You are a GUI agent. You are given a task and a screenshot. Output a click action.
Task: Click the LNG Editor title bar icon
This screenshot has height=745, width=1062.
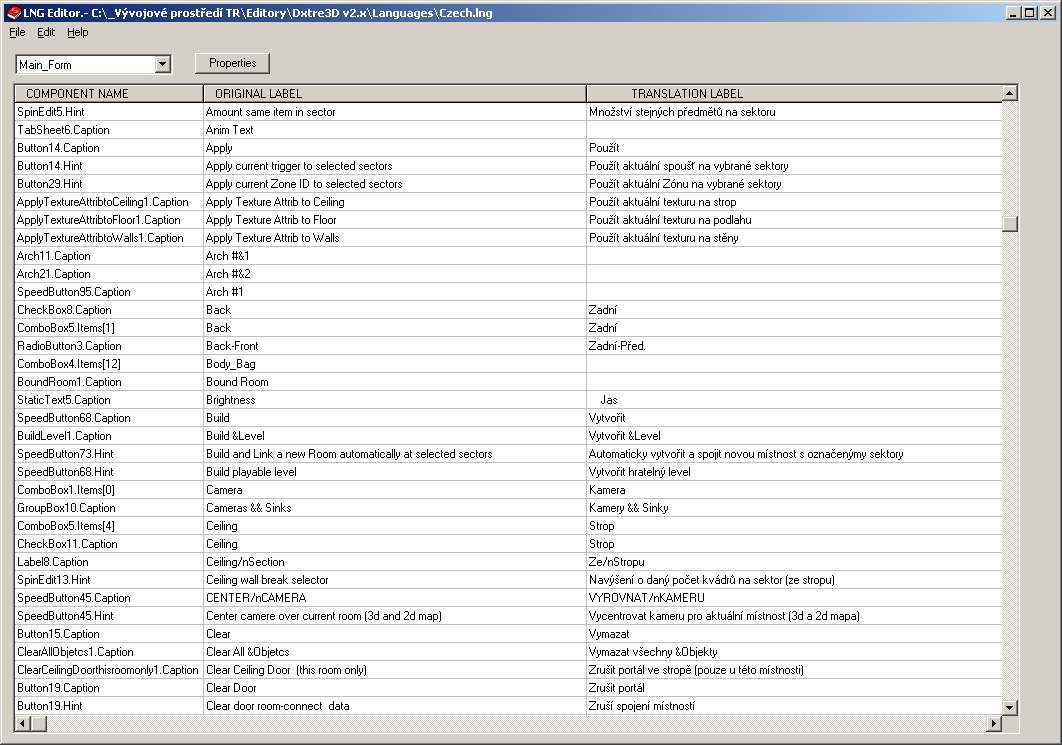[14, 12]
